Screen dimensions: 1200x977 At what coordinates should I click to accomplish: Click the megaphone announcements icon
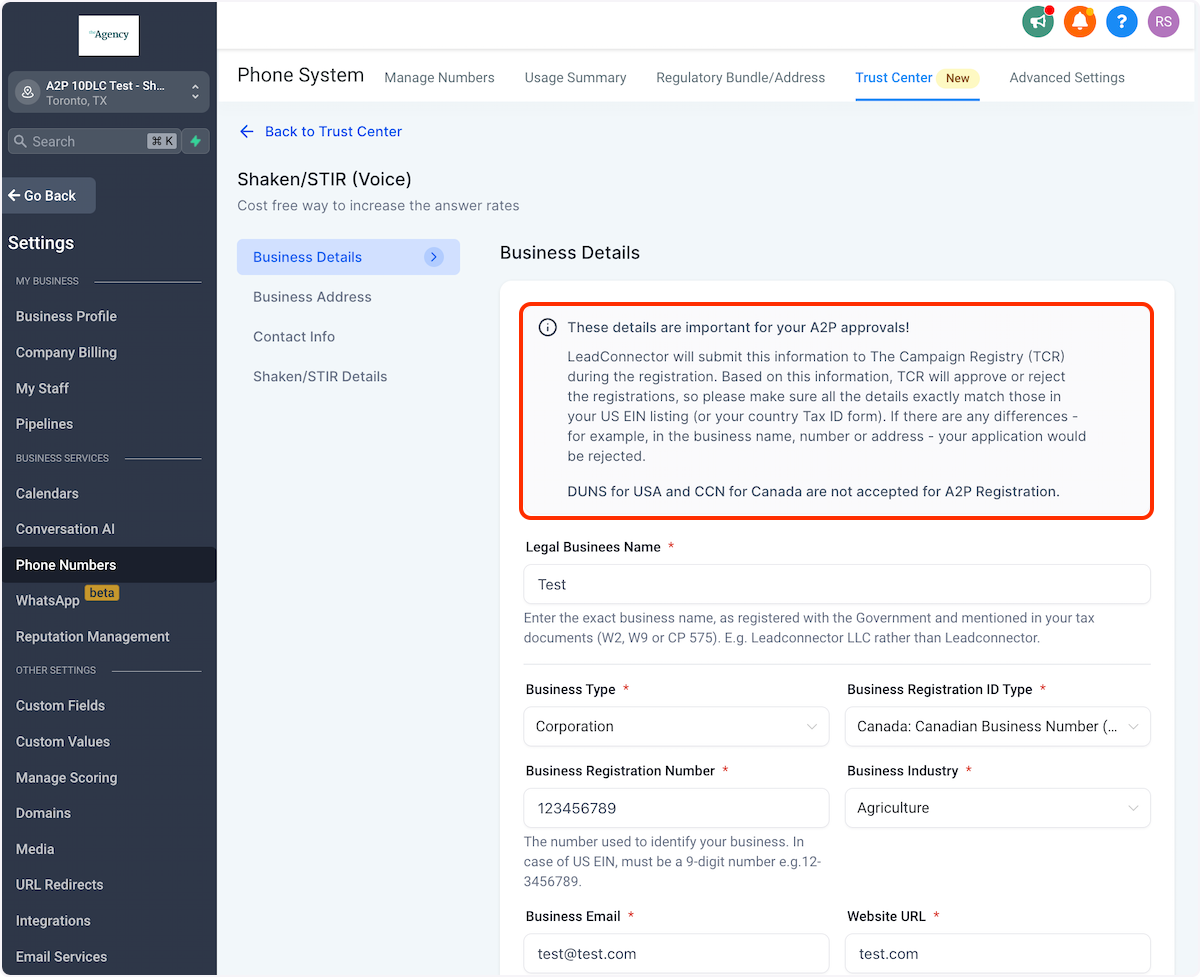pos(1038,21)
